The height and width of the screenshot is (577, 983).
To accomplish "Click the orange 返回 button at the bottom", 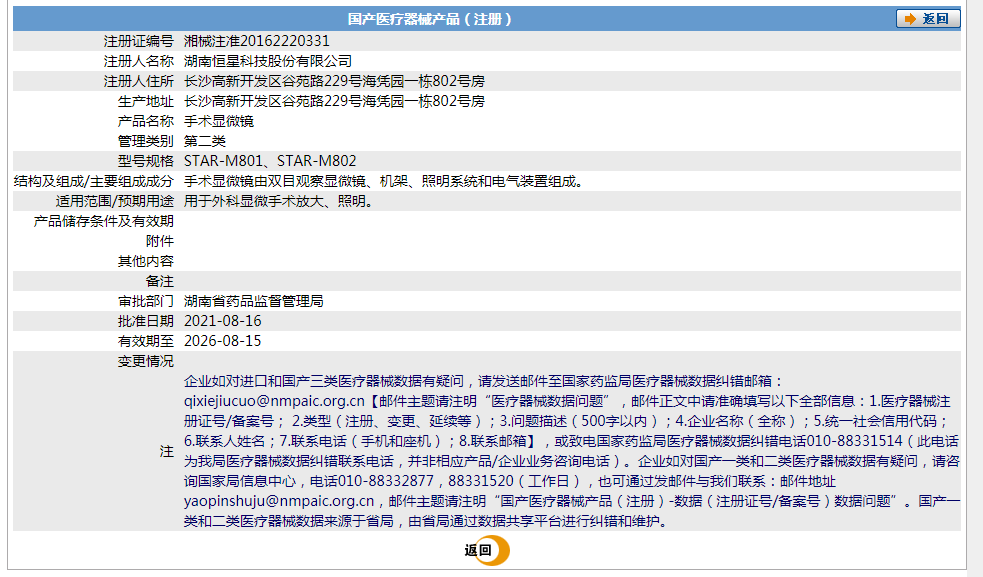I will pos(486,551).
